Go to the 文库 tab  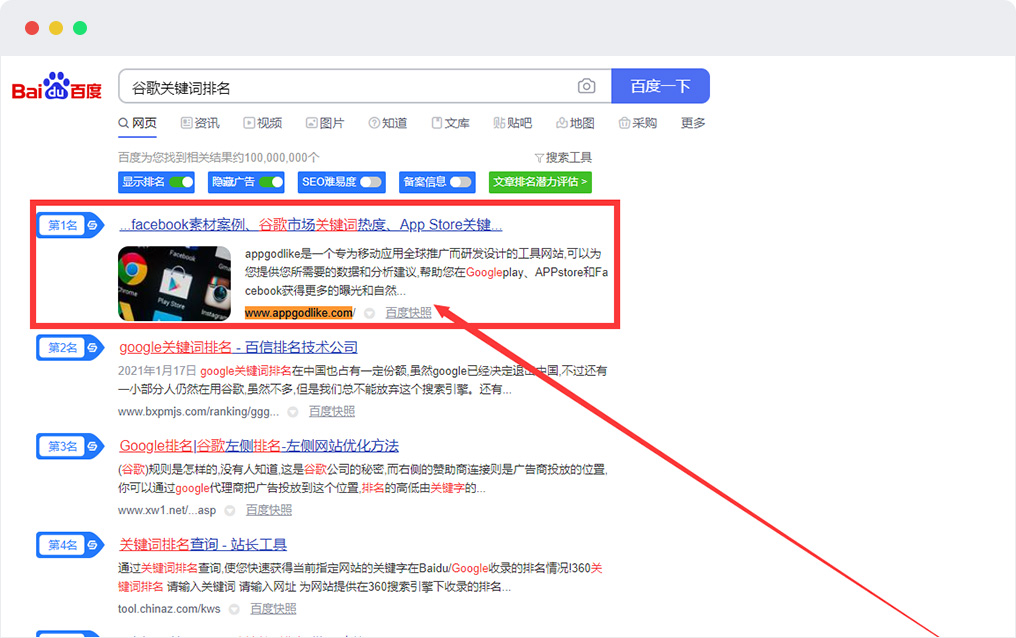coord(450,123)
